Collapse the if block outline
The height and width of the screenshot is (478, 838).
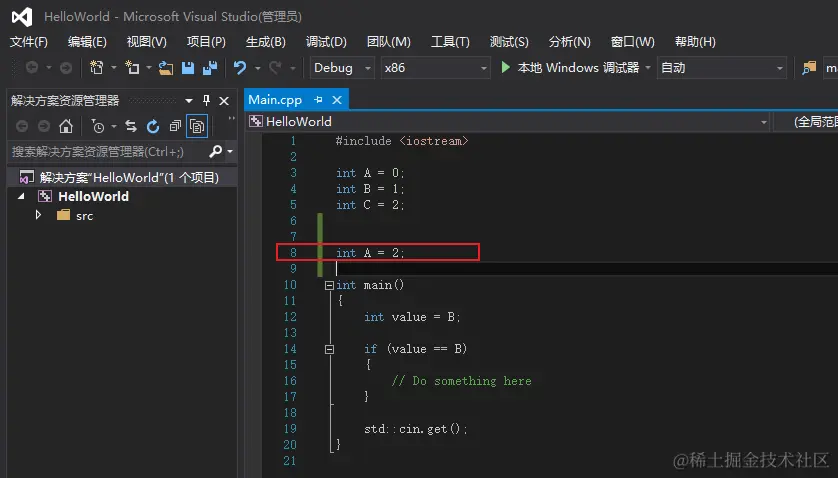tap(329, 350)
